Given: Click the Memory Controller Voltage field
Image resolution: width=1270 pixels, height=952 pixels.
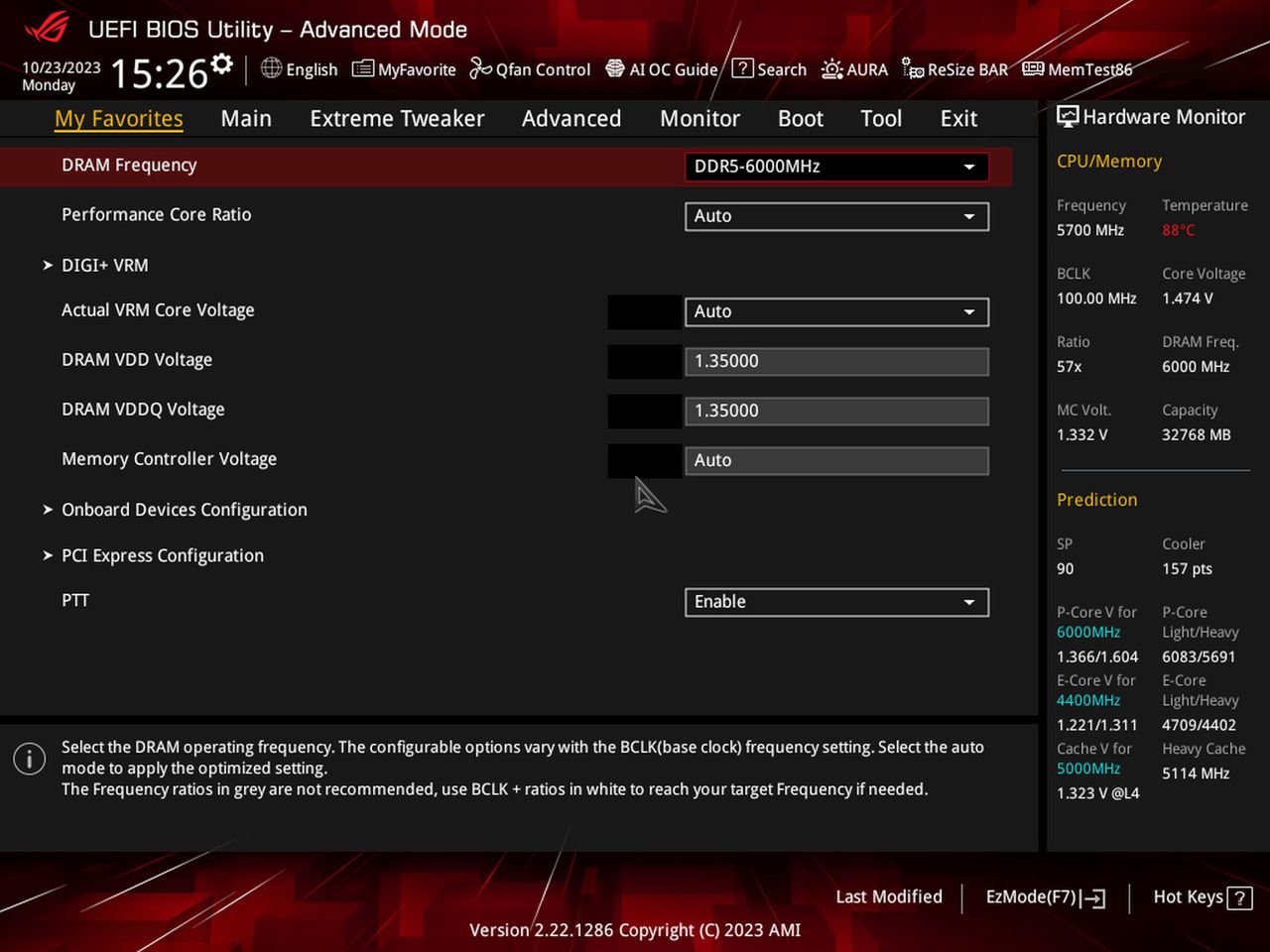Looking at the screenshot, I should click(836, 460).
